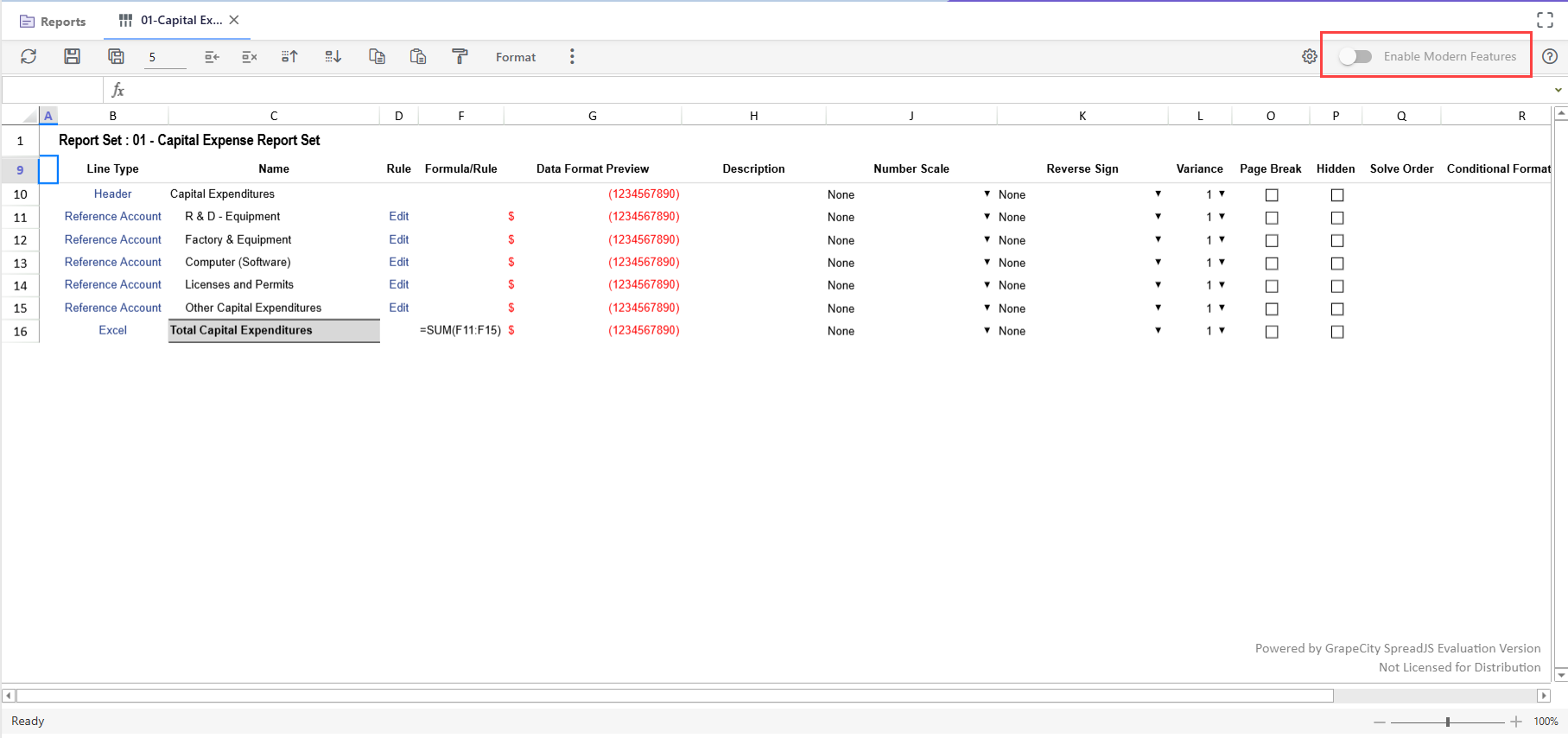Image resolution: width=1568 pixels, height=738 pixels.
Task: Click the formula bar input area
Action: 838,90
